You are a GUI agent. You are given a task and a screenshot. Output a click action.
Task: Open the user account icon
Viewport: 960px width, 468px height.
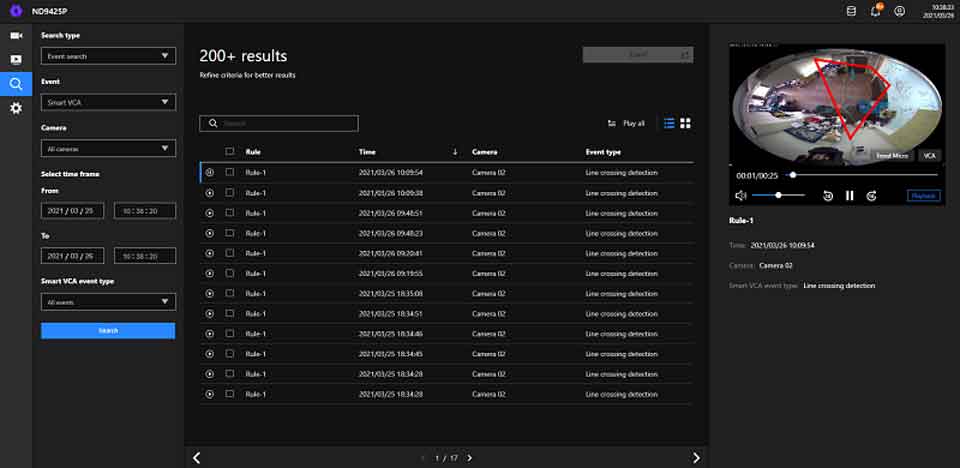tap(899, 11)
